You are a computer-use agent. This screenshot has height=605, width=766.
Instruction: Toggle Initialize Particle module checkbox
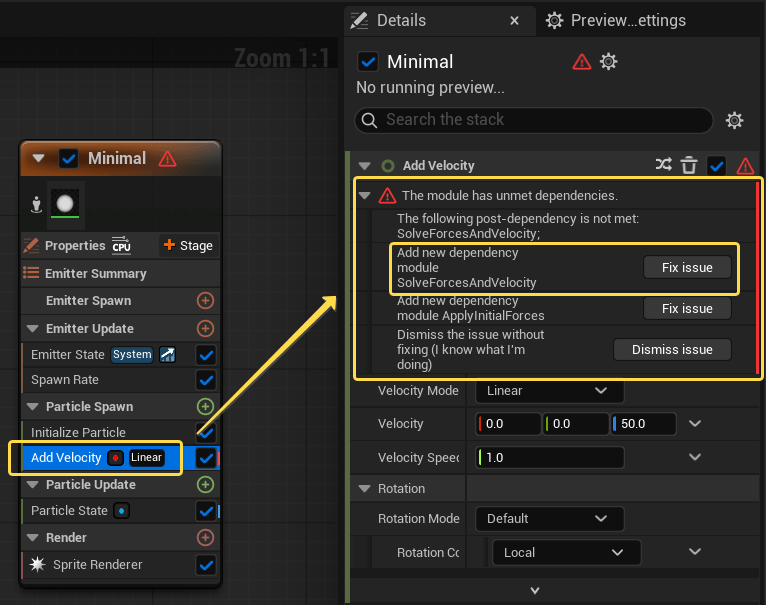click(206, 432)
